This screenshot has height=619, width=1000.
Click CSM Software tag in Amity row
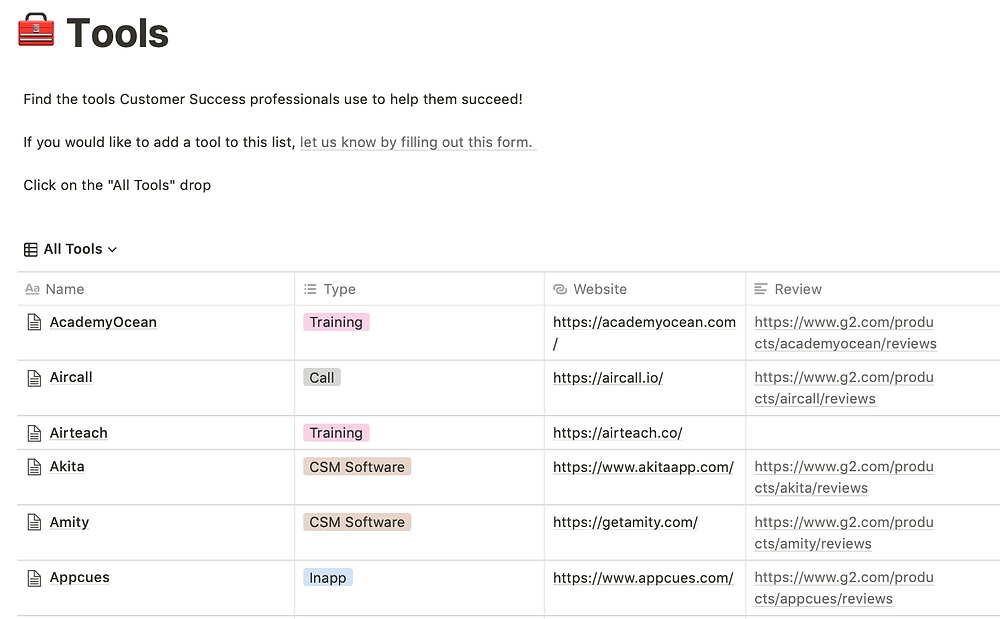(357, 522)
